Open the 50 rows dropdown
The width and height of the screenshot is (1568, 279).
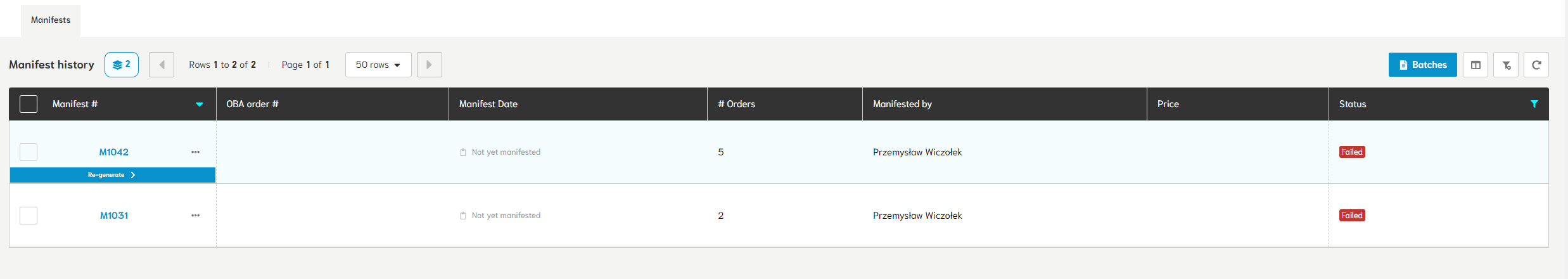point(378,65)
